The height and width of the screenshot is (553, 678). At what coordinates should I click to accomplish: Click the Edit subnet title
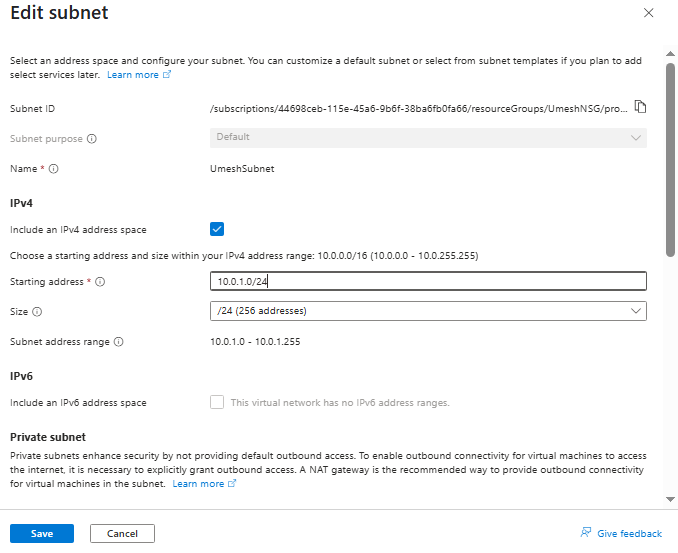pyautogui.click(x=59, y=13)
